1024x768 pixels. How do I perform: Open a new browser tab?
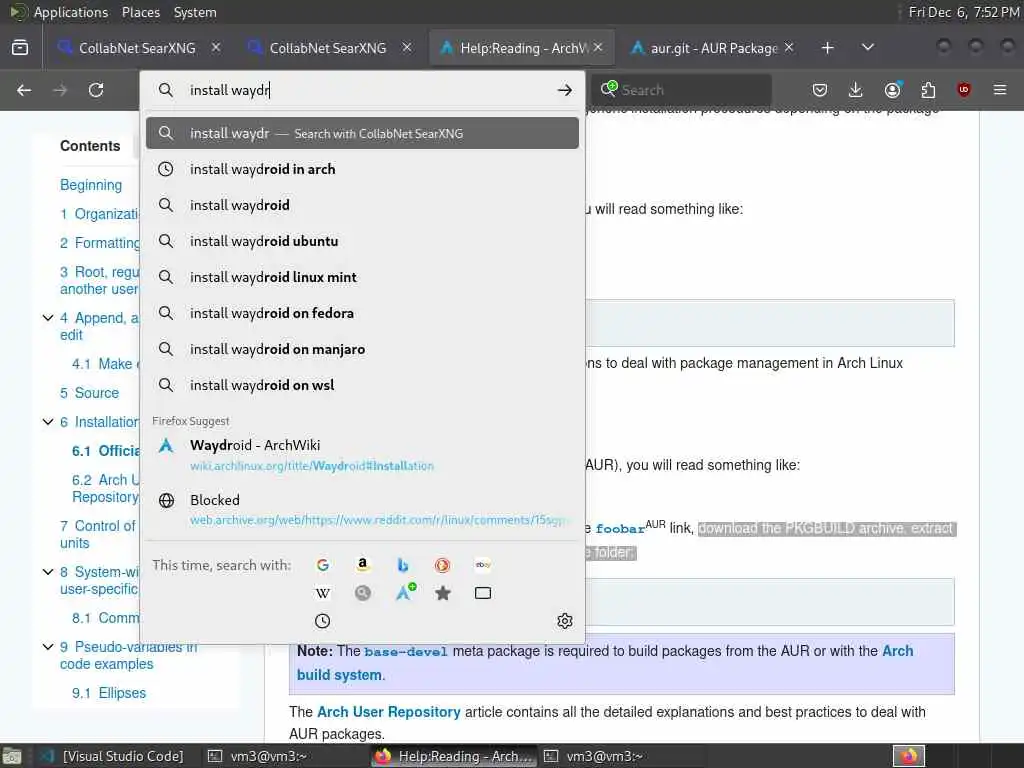[827, 48]
